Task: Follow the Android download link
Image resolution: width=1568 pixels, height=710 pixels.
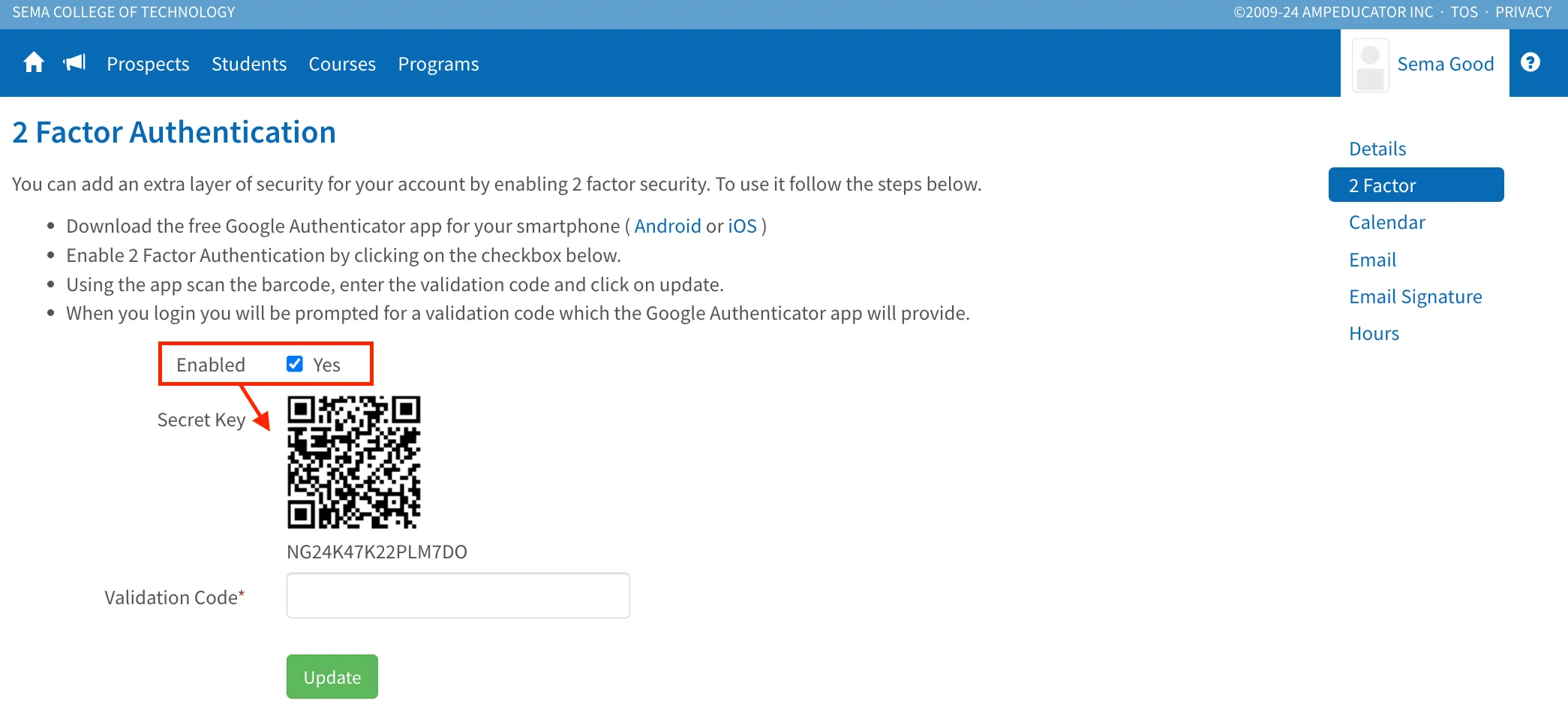Action: 668,226
